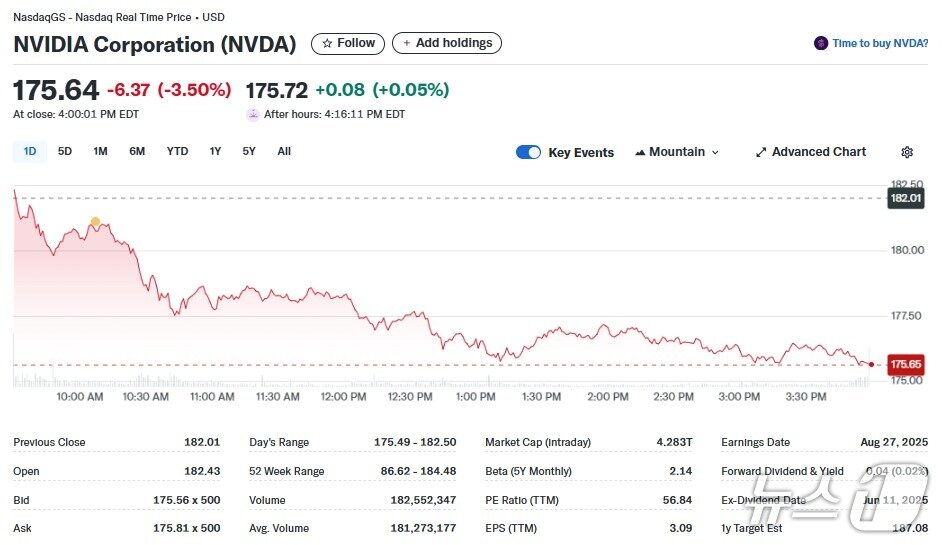
Task: Switch chart to the 5Y range
Action: point(249,151)
